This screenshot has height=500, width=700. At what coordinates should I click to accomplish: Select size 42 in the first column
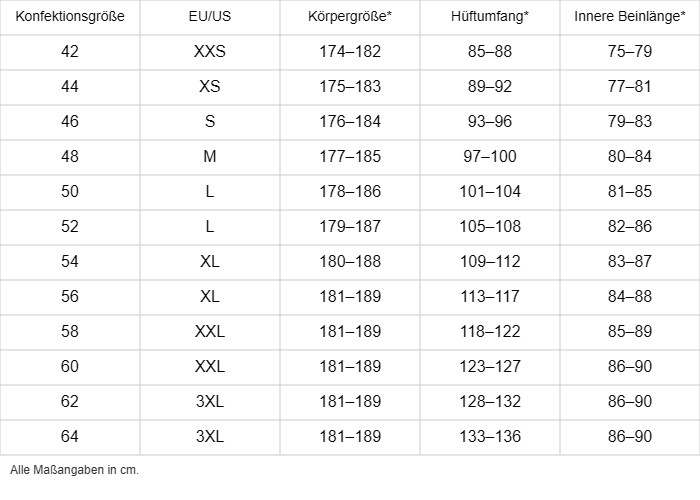(70, 52)
